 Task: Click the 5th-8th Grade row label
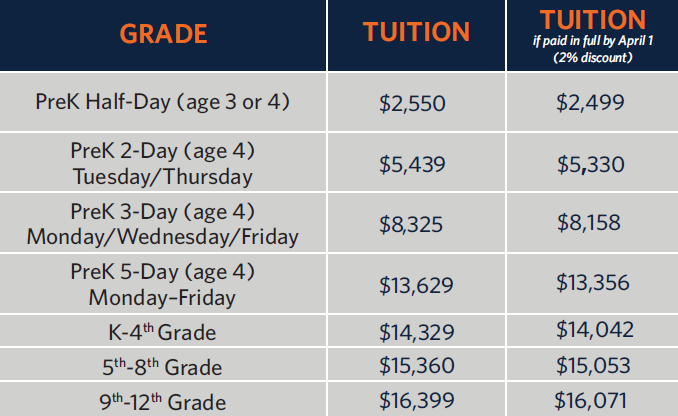164,366
